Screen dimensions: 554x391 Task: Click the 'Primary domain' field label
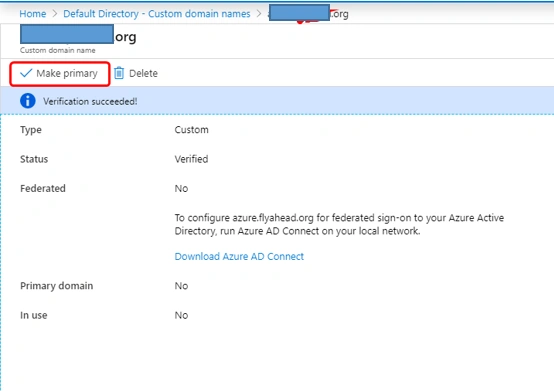tap(57, 286)
